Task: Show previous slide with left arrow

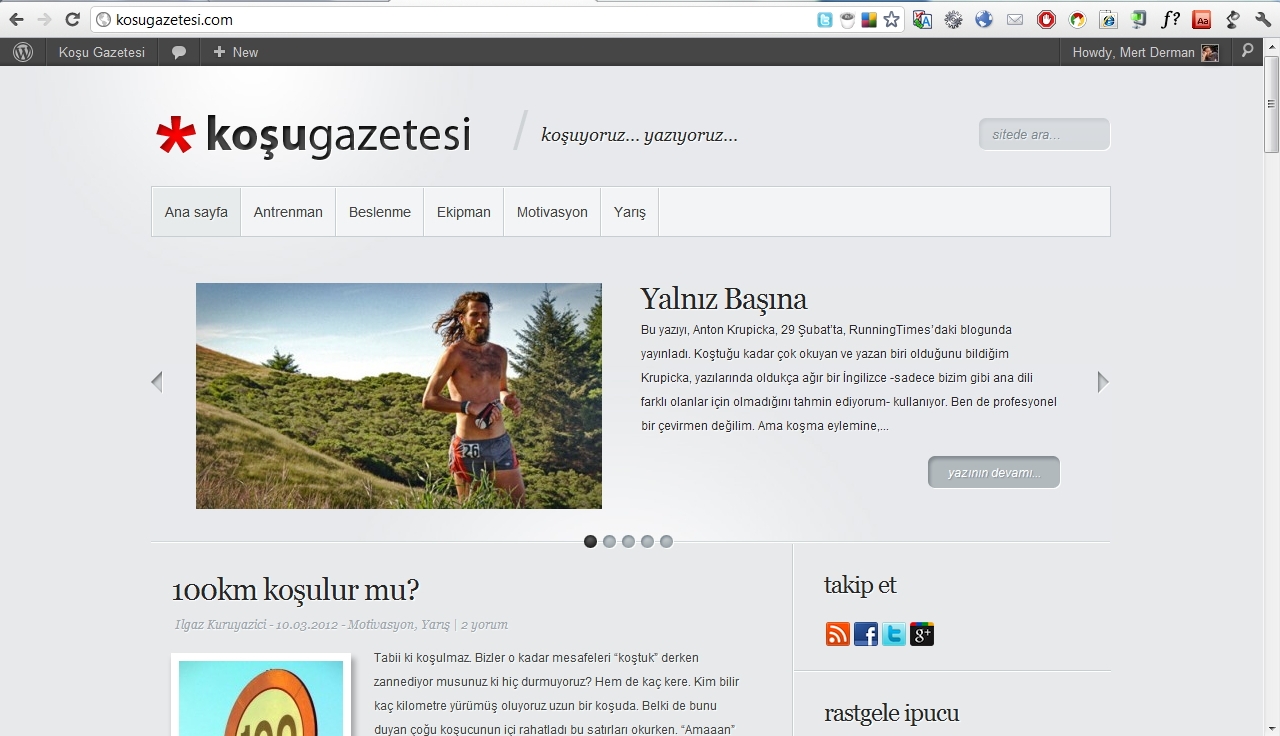Action: coord(156,381)
